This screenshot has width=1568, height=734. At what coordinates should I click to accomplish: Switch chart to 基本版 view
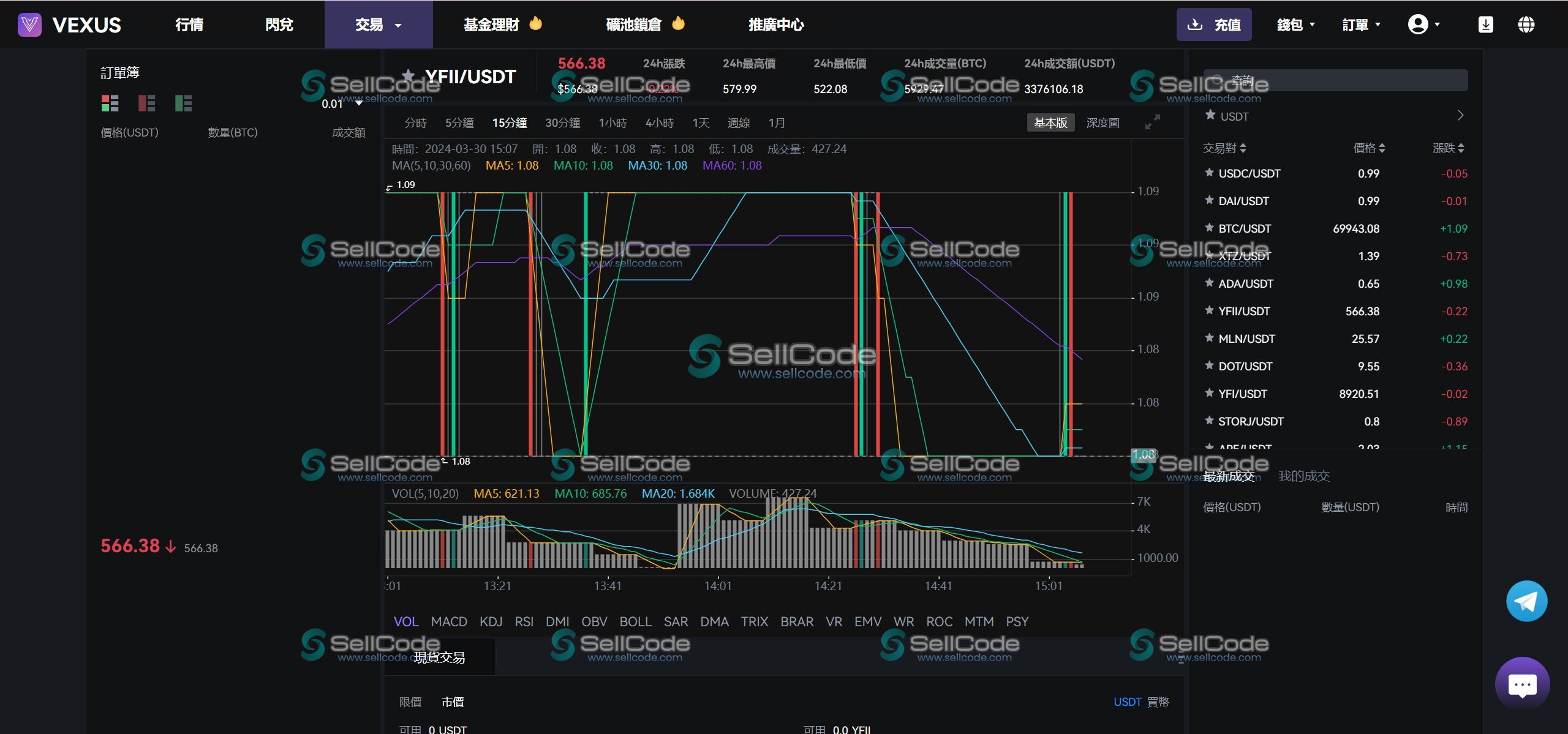point(1050,122)
